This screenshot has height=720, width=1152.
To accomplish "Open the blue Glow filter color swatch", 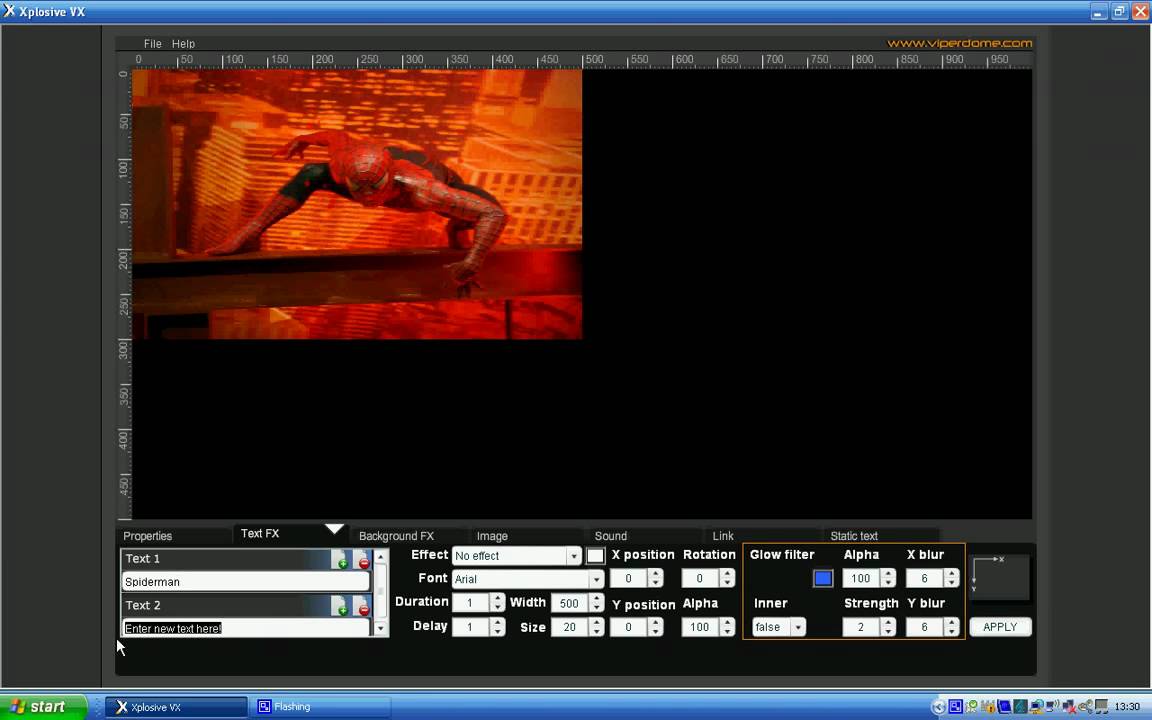I will point(823,578).
